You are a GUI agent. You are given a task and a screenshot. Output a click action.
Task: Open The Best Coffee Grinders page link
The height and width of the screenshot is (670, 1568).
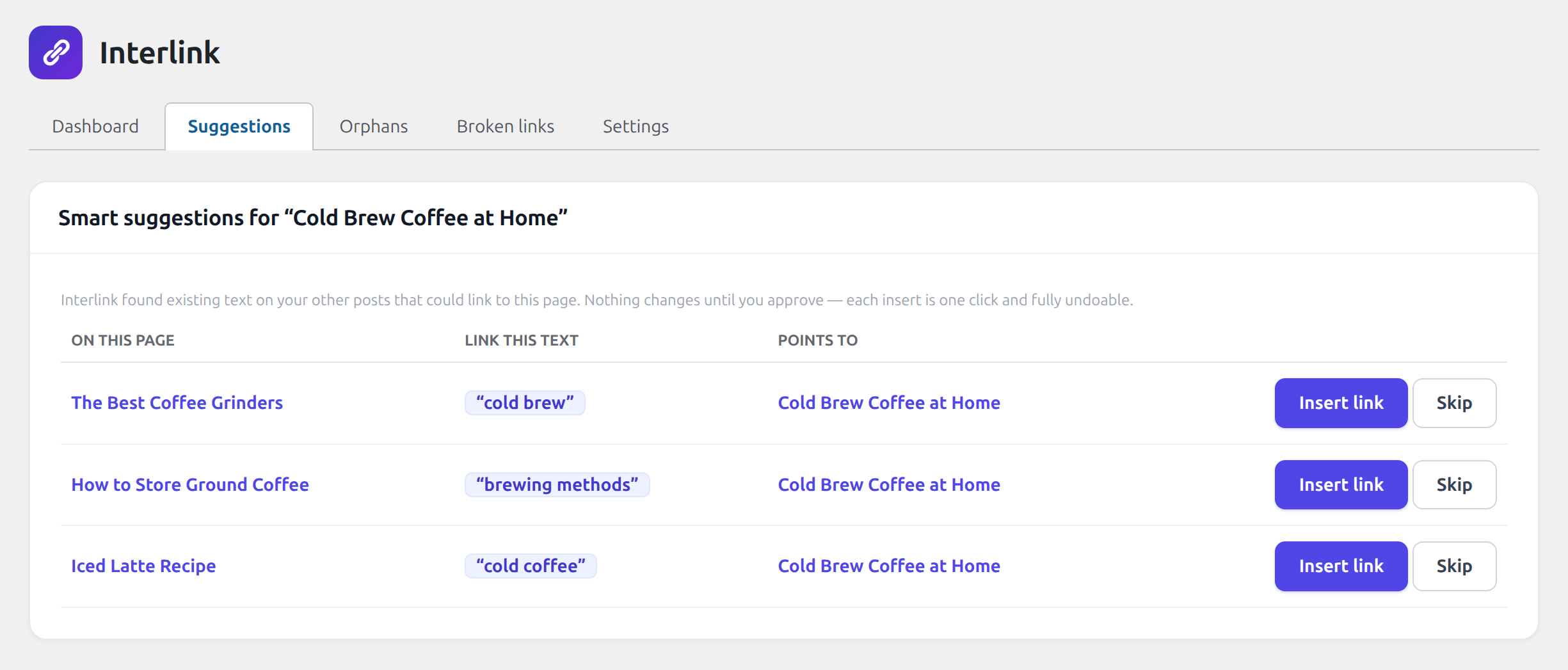(x=177, y=403)
